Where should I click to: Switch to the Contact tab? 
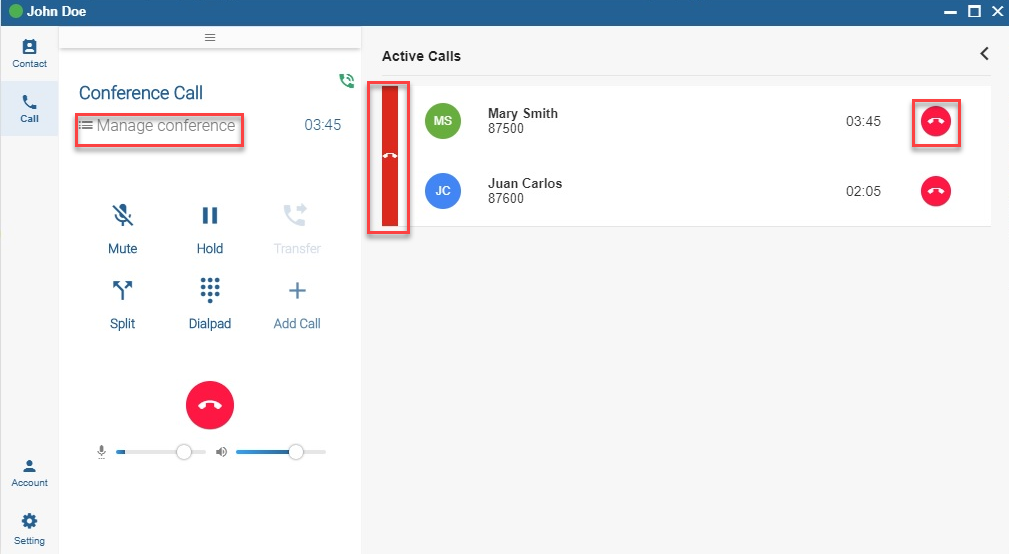[29, 53]
